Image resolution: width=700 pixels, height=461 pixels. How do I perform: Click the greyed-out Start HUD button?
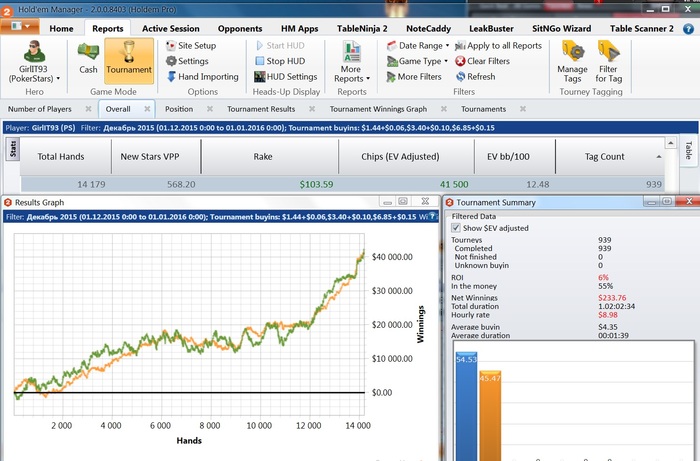pos(280,46)
